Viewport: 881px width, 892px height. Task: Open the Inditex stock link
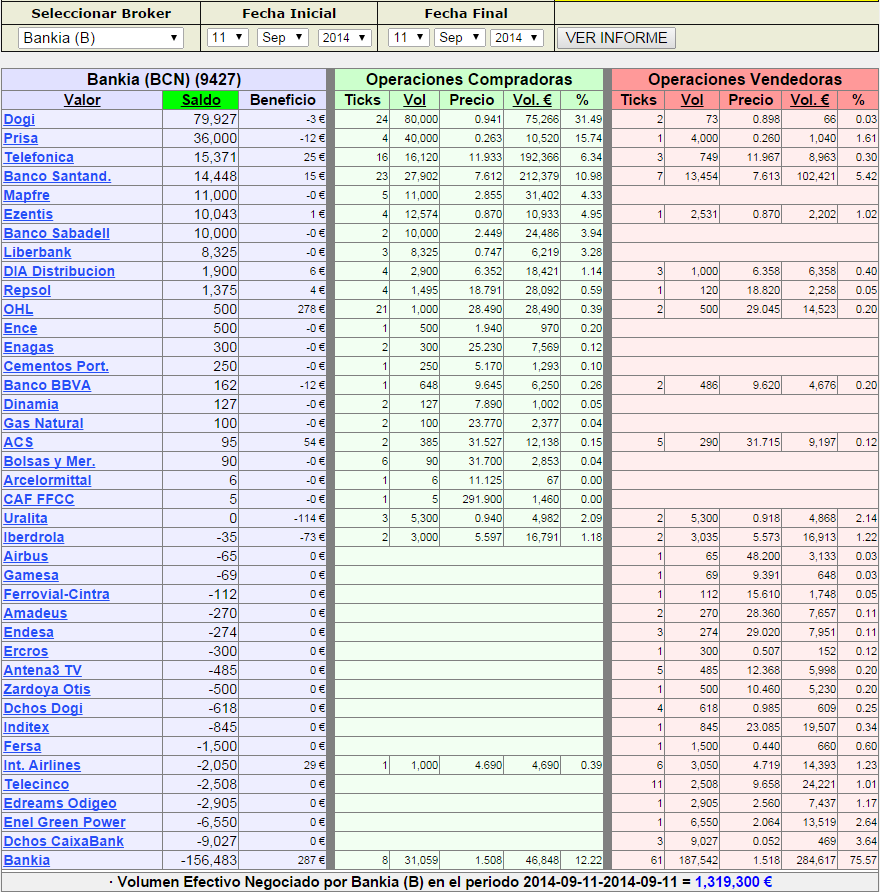tap(27, 728)
